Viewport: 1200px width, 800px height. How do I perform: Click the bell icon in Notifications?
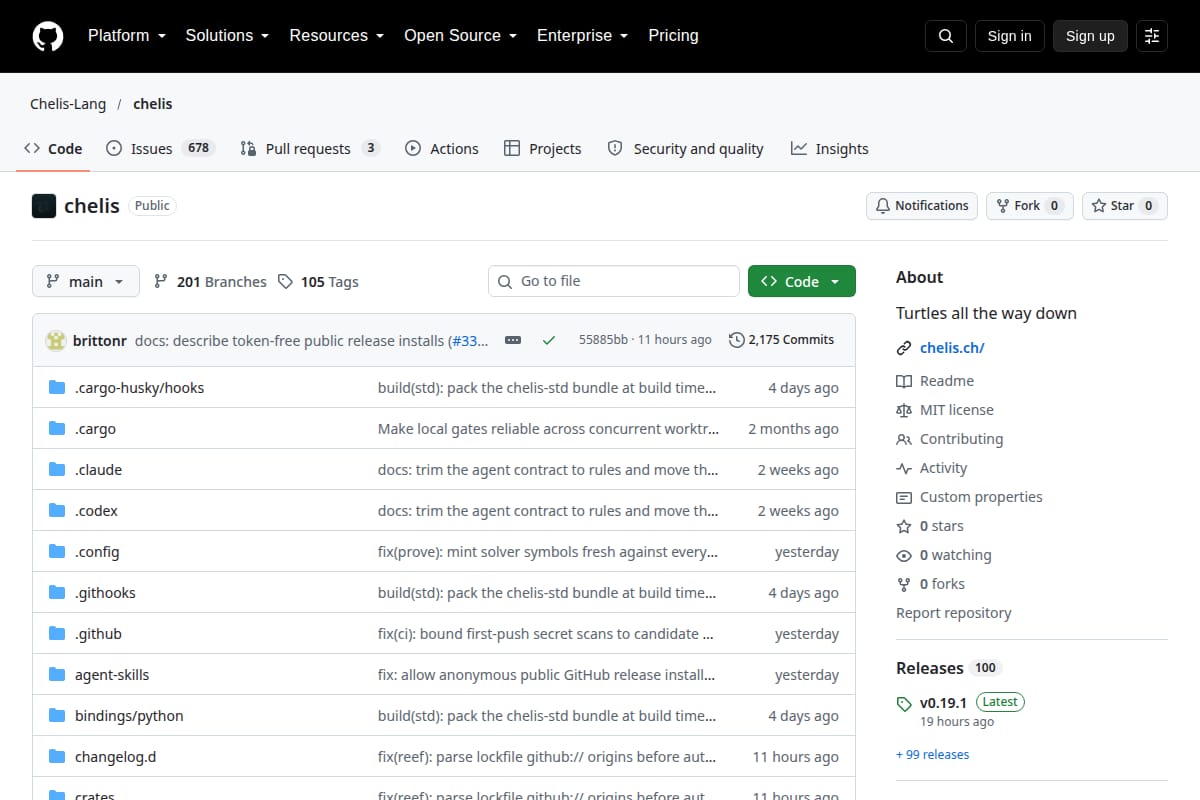click(883, 206)
